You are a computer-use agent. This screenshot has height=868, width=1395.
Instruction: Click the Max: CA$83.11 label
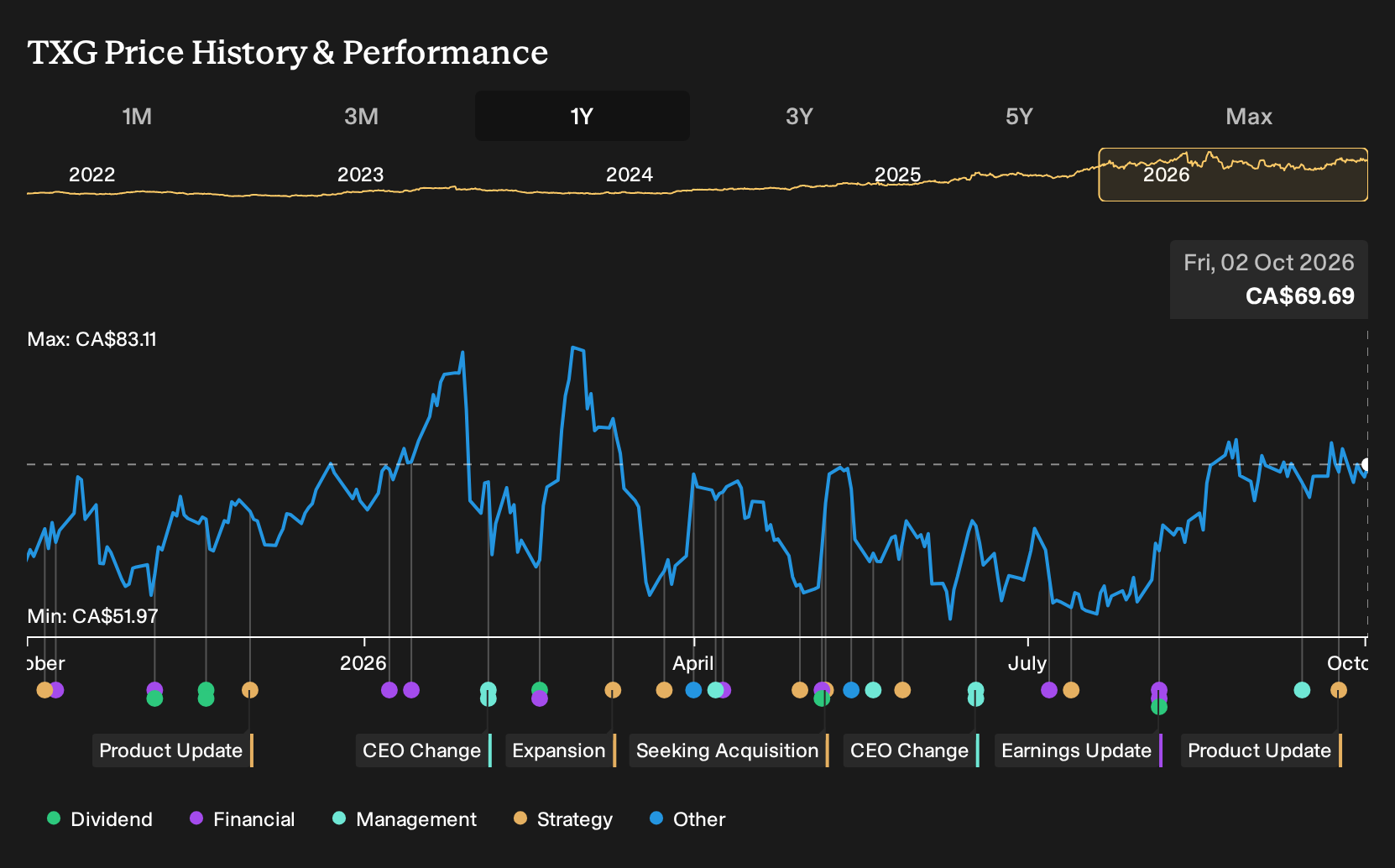click(92, 339)
